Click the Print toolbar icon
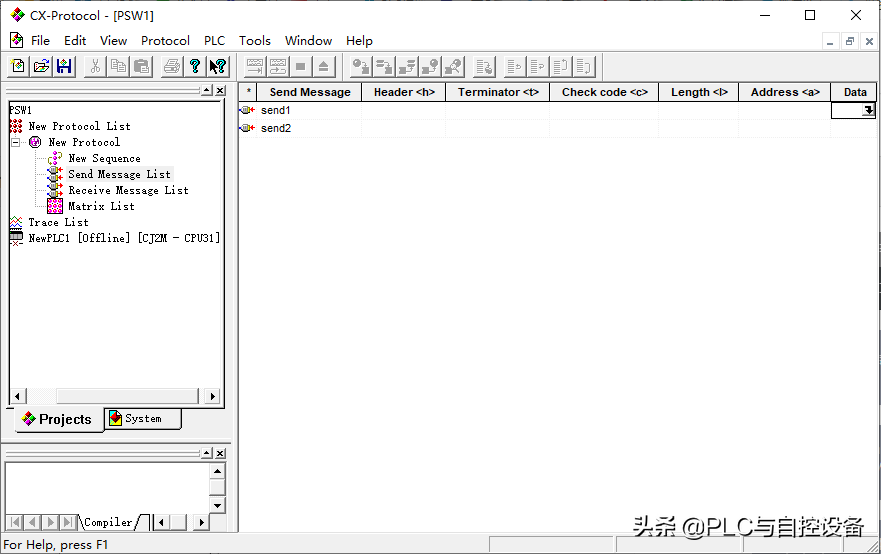The width and height of the screenshot is (881, 554). 171,67
